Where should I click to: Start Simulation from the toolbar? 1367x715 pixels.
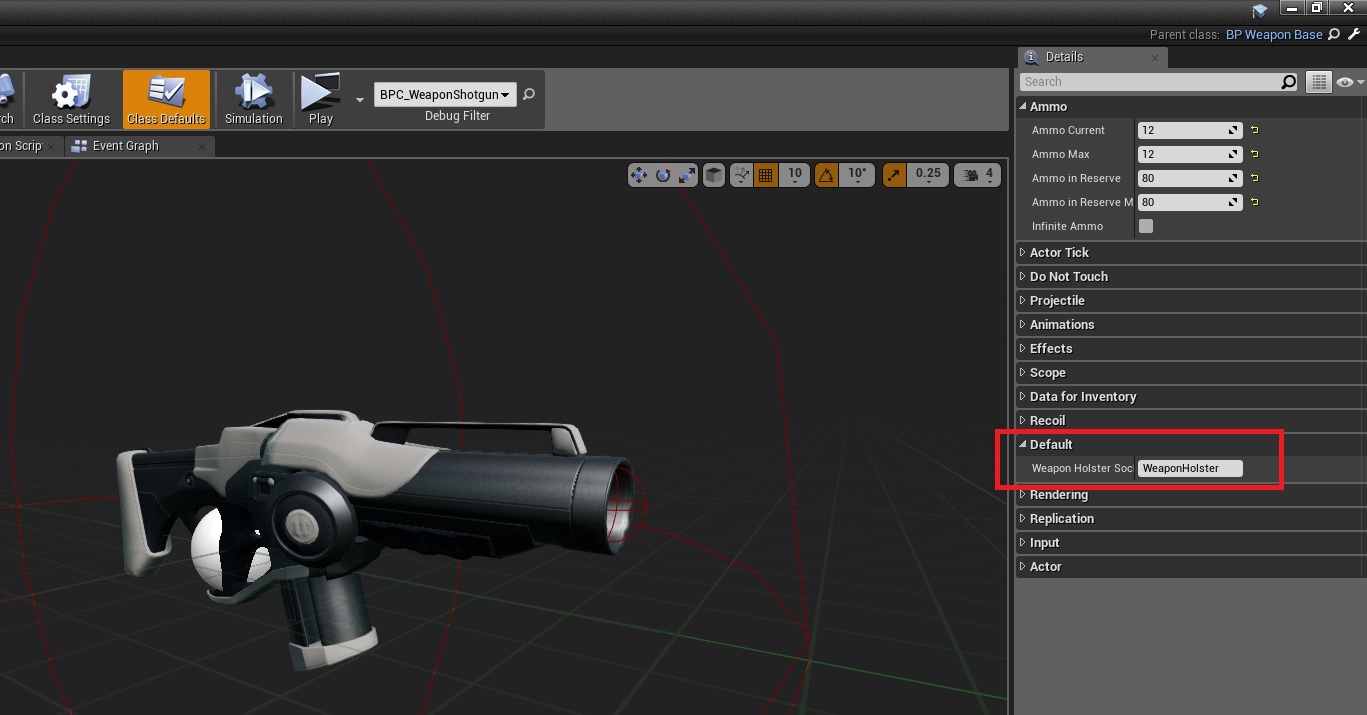pos(253,100)
